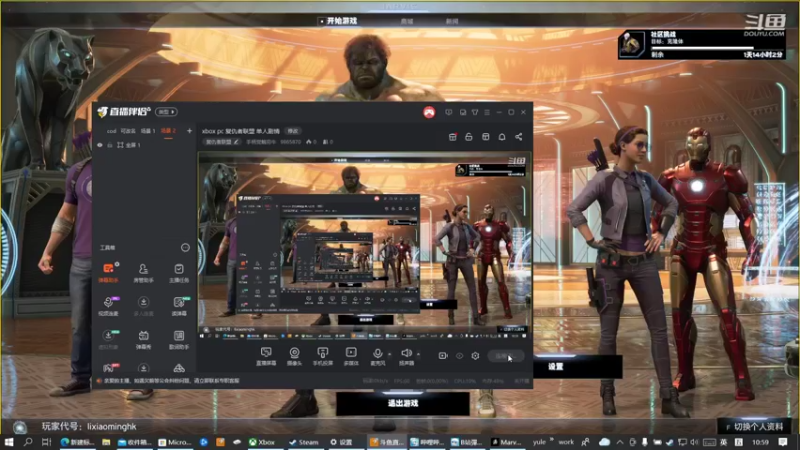
Task: Open the 设置 settings taskbar item
Action: (341, 442)
